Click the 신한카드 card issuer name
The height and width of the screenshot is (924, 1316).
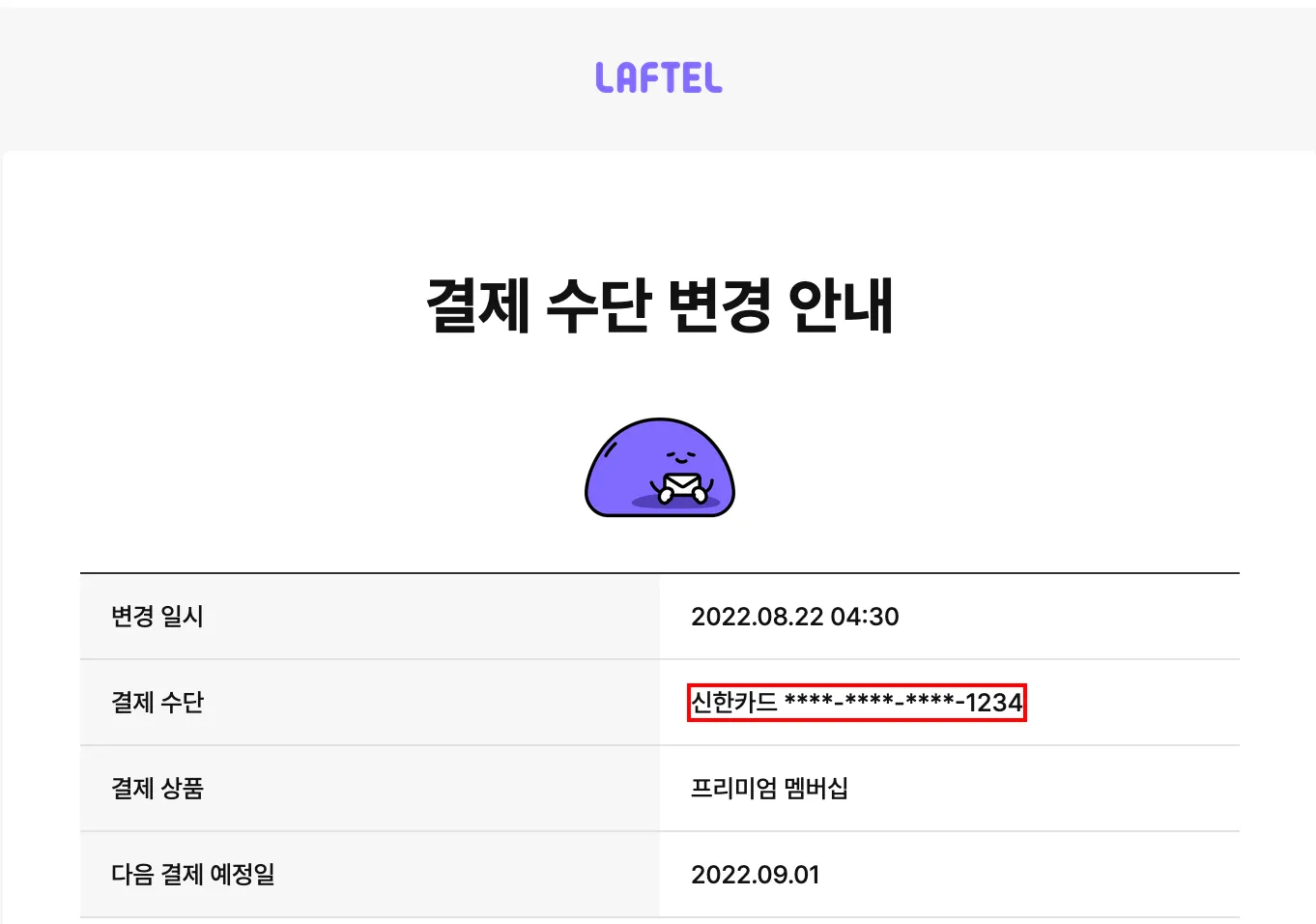(x=733, y=703)
